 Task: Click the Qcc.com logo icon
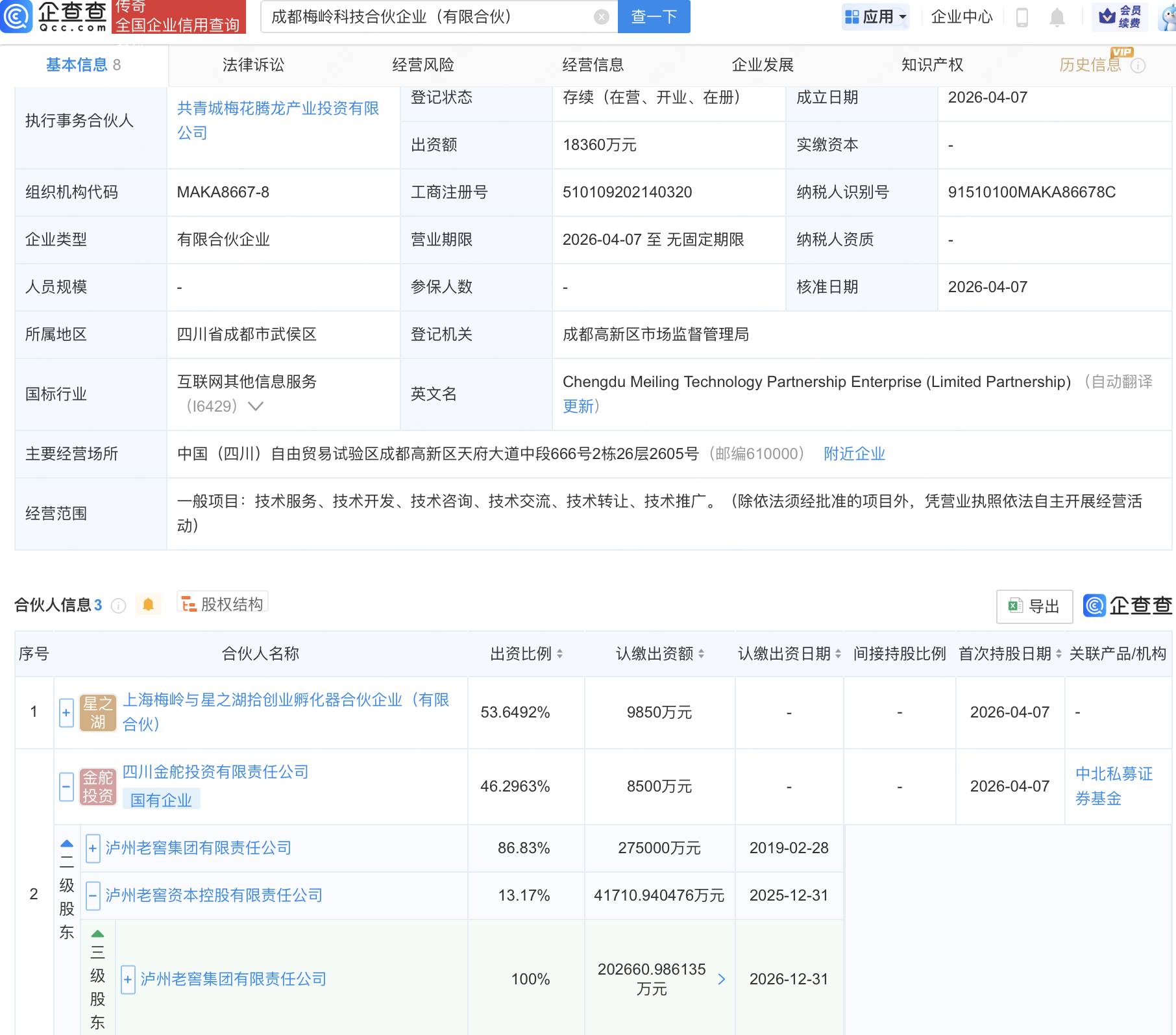click(16, 16)
